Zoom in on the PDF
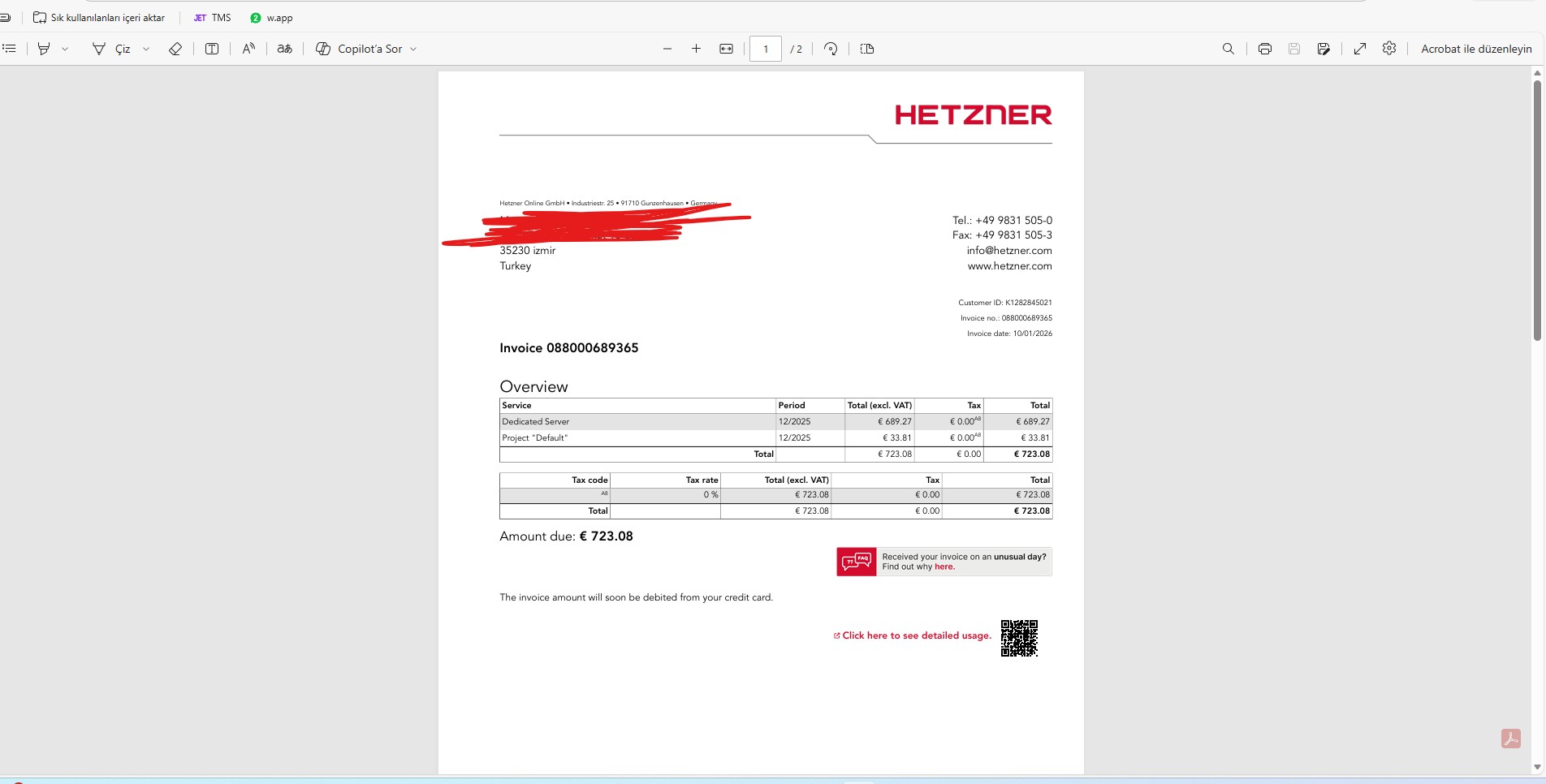This screenshot has height=784, width=1546. 696,49
